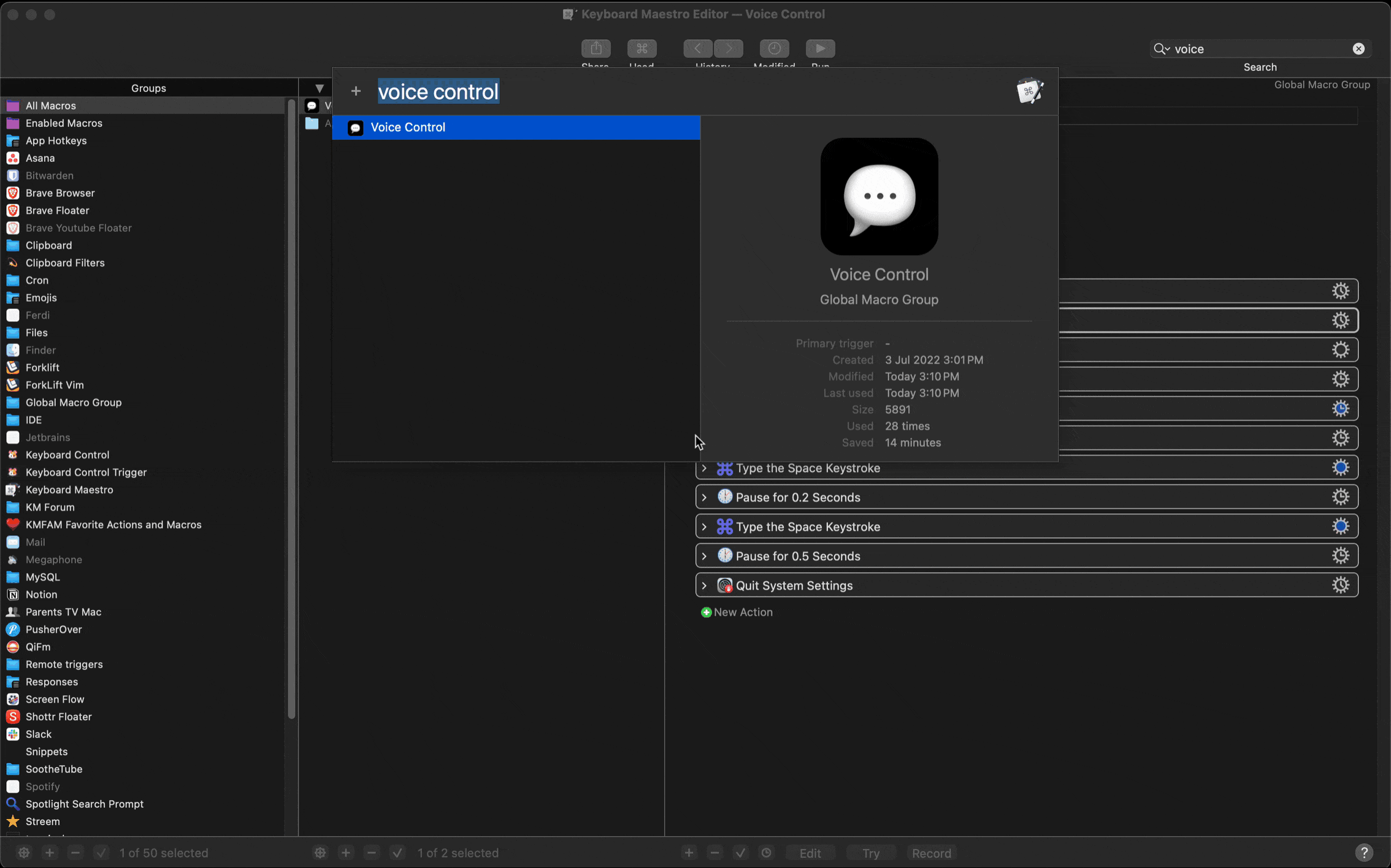Click the Groups column header
This screenshot has height=868, width=1391.
point(148,88)
